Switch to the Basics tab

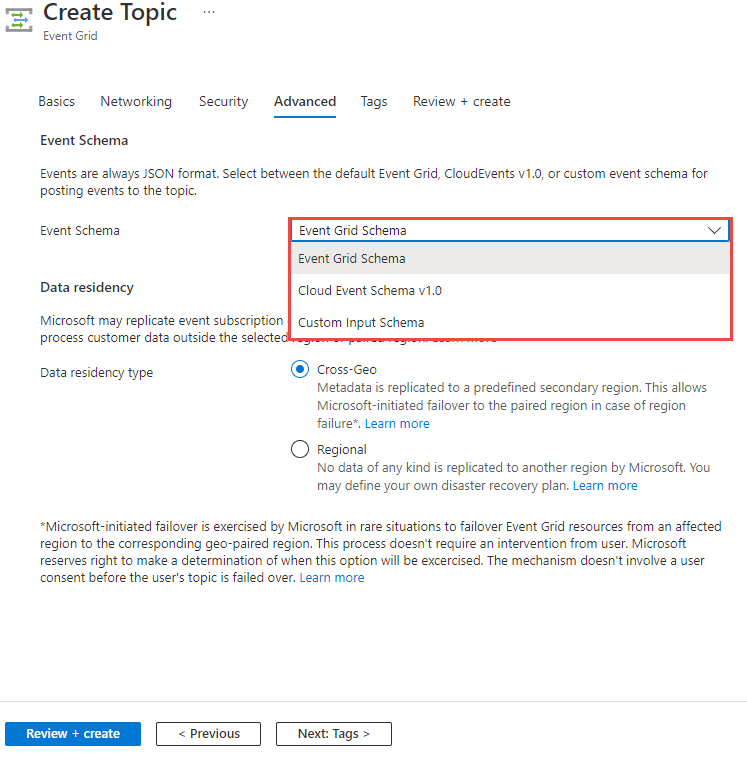pyautogui.click(x=56, y=101)
